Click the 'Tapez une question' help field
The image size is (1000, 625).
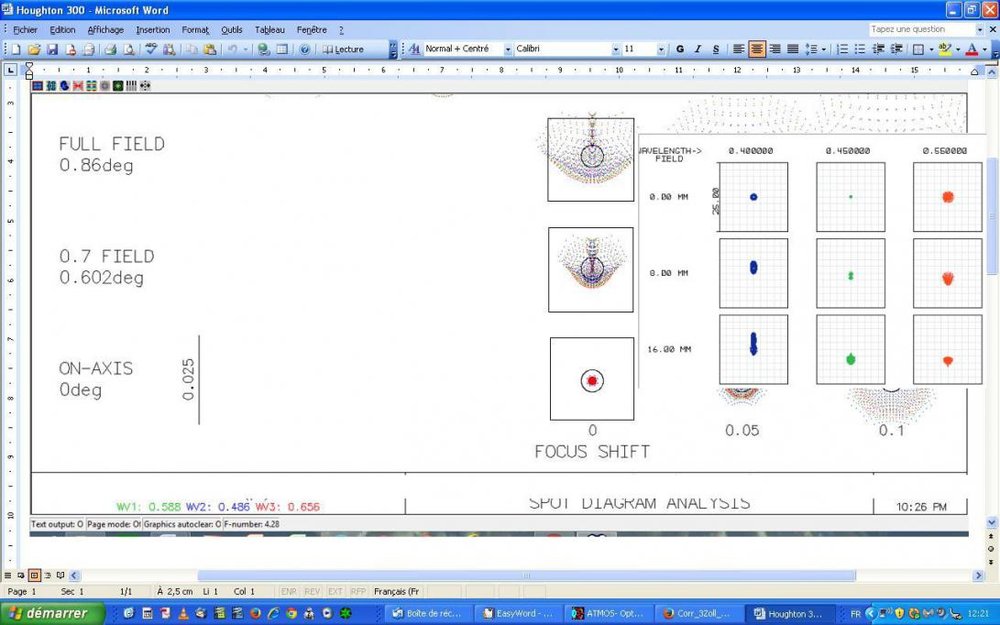tap(922, 29)
